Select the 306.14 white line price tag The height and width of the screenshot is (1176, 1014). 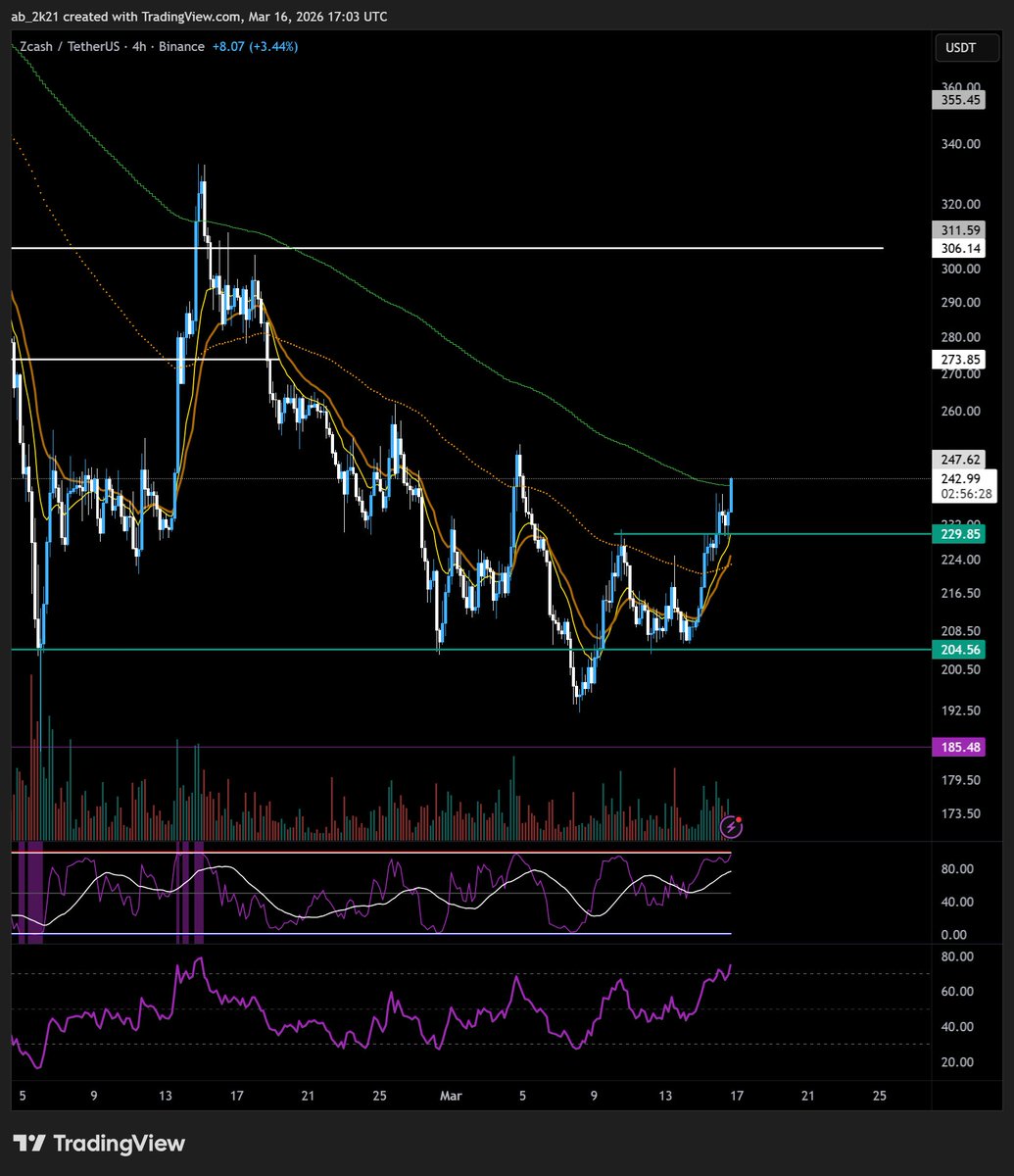[x=957, y=249]
